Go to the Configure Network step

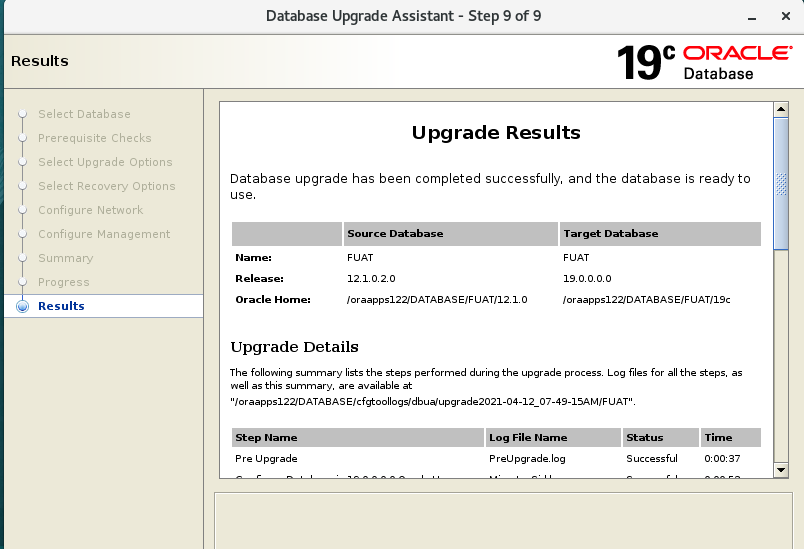91,210
